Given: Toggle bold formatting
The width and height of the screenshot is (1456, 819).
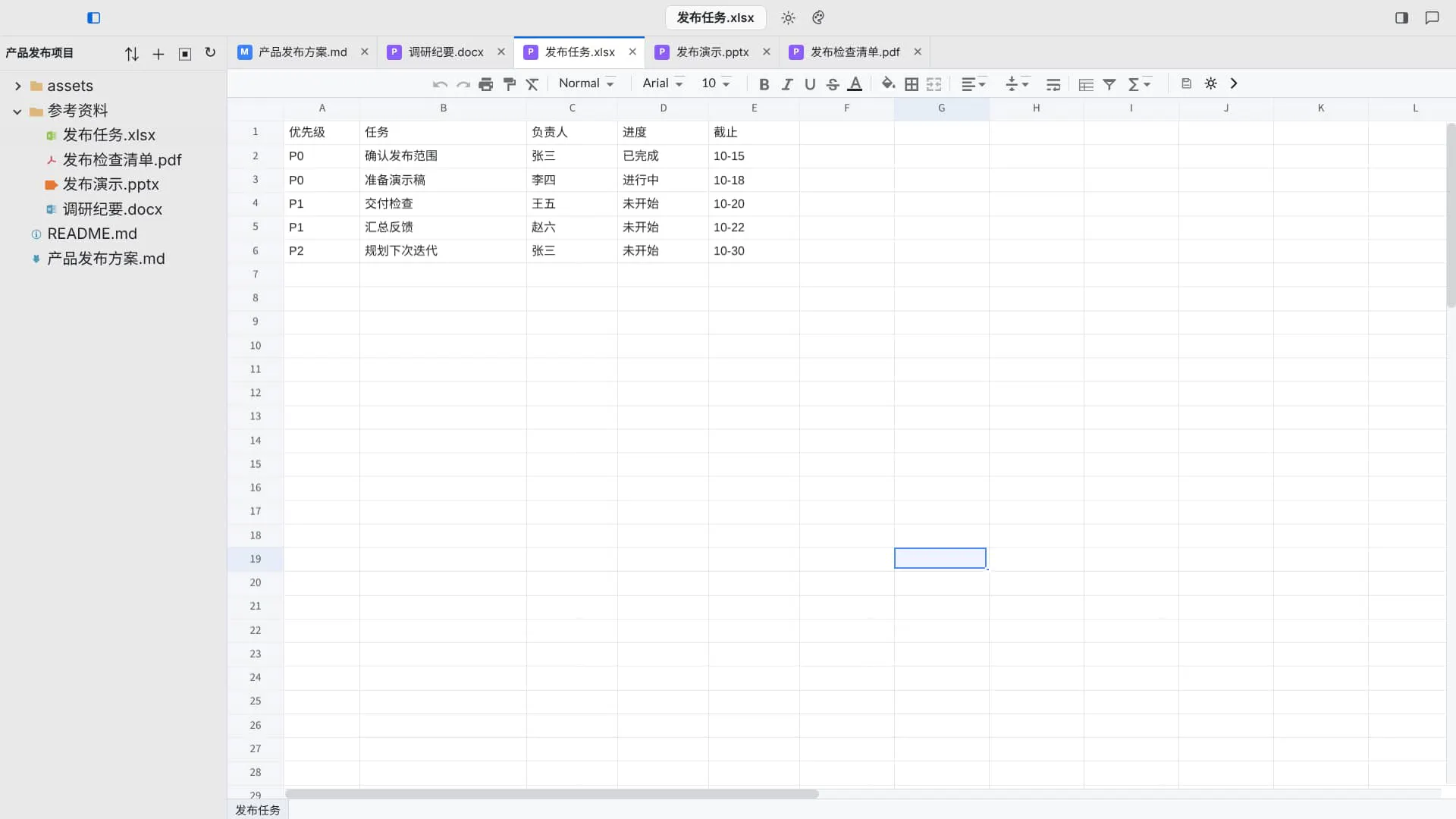Looking at the screenshot, I should point(764,84).
